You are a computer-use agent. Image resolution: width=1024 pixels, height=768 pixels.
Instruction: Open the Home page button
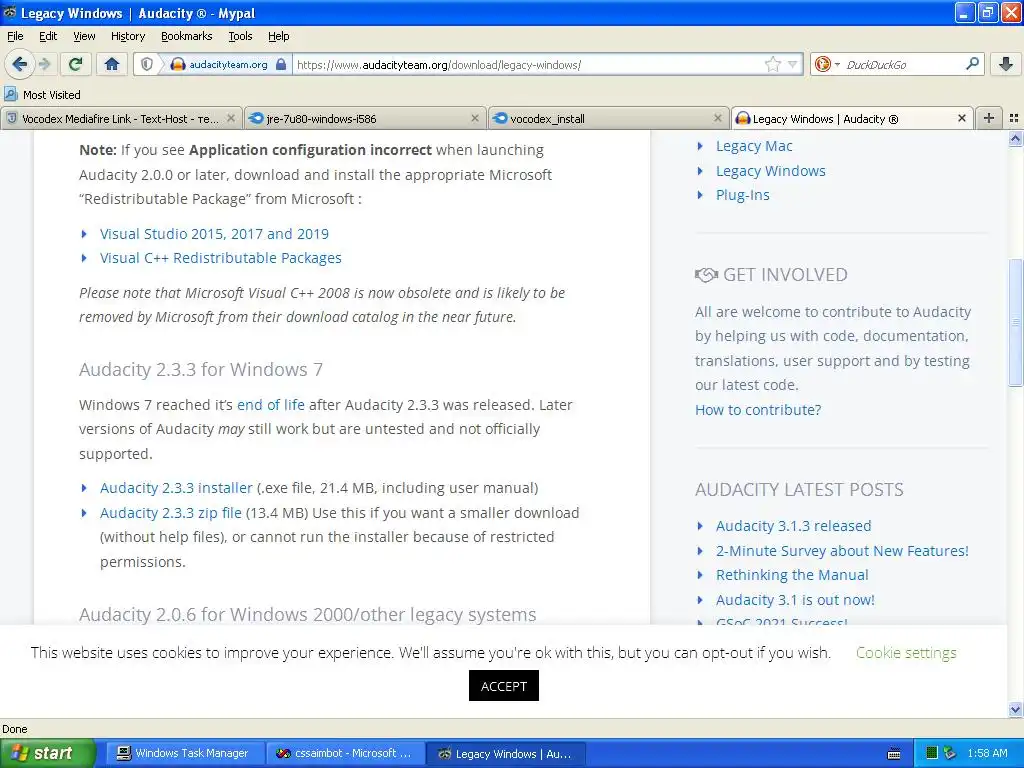[112, 64]
